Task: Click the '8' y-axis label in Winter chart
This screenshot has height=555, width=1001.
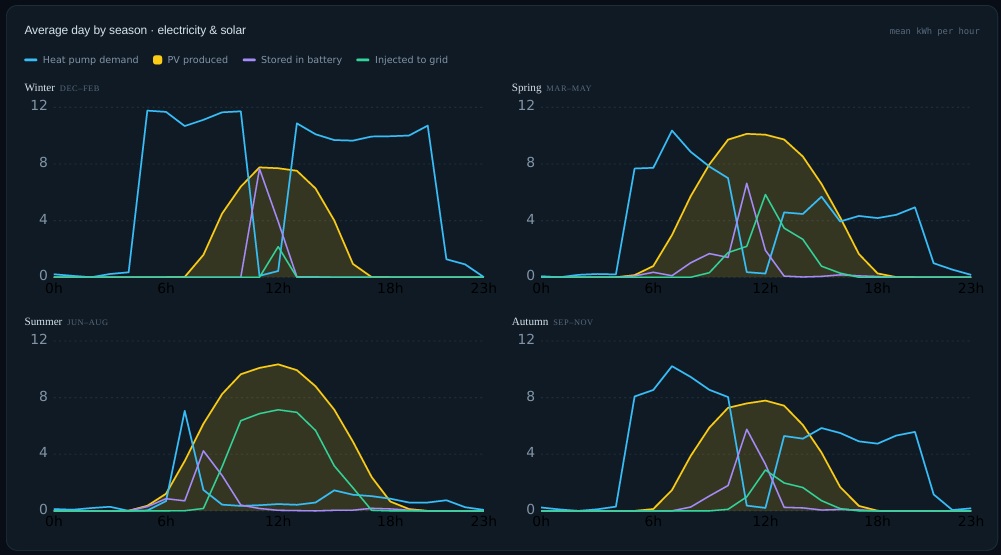Action: coord(43,162)
